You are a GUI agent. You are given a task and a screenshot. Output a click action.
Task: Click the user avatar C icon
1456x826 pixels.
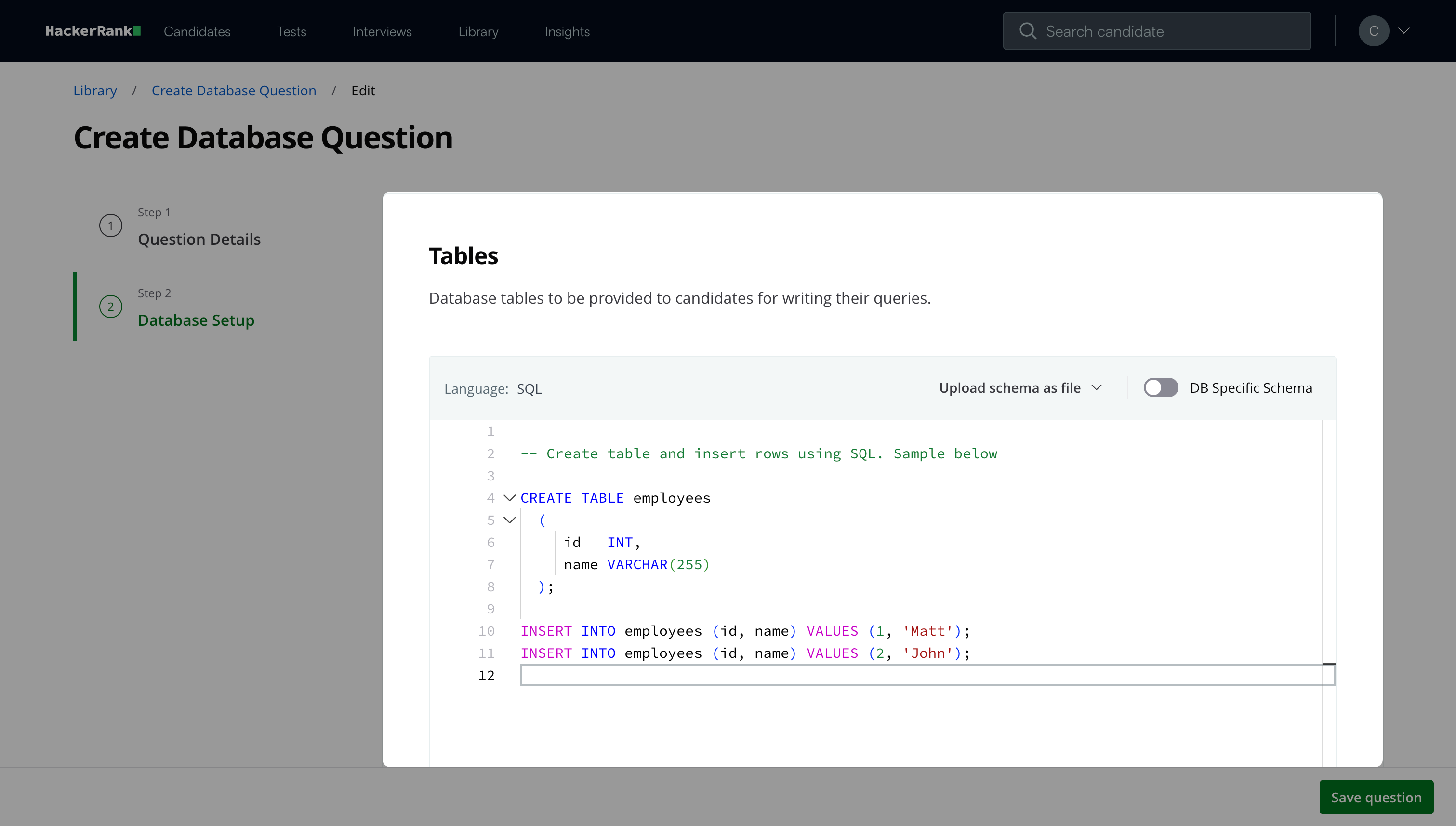[1373, 31]
